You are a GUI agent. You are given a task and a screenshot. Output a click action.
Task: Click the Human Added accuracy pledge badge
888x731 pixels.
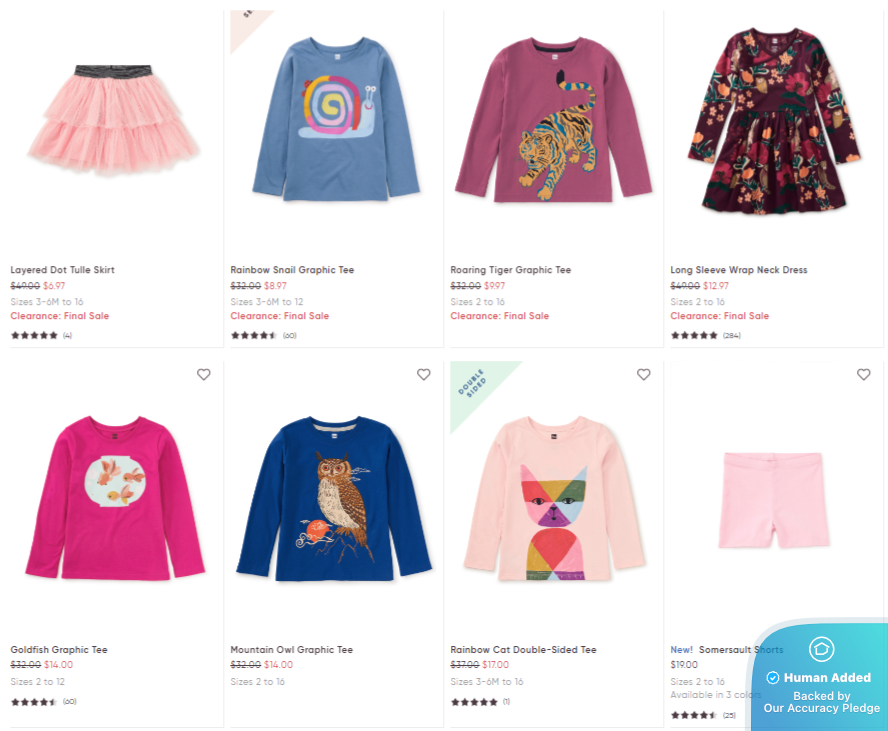[820, 677]
